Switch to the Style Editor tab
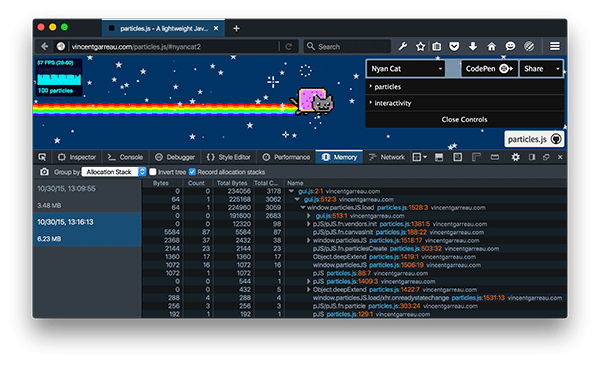The height and width of the screenshot is (365, 600). (228, 157)
